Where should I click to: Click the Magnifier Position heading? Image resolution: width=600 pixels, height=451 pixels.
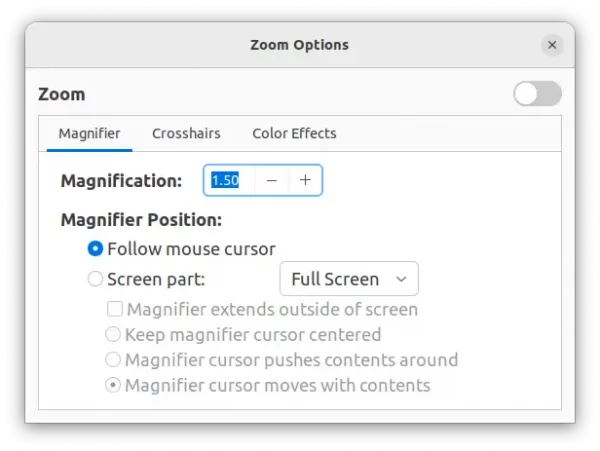[141, 220]
